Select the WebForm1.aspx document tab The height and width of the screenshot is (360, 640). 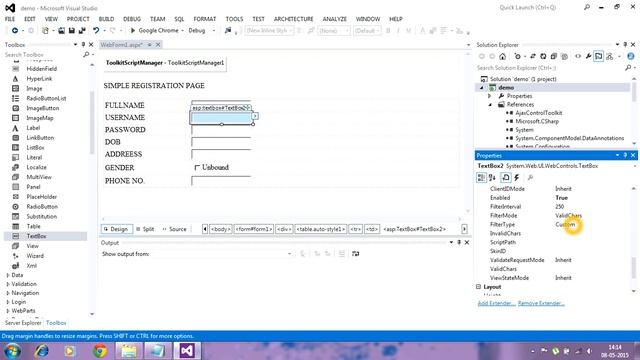121,44
